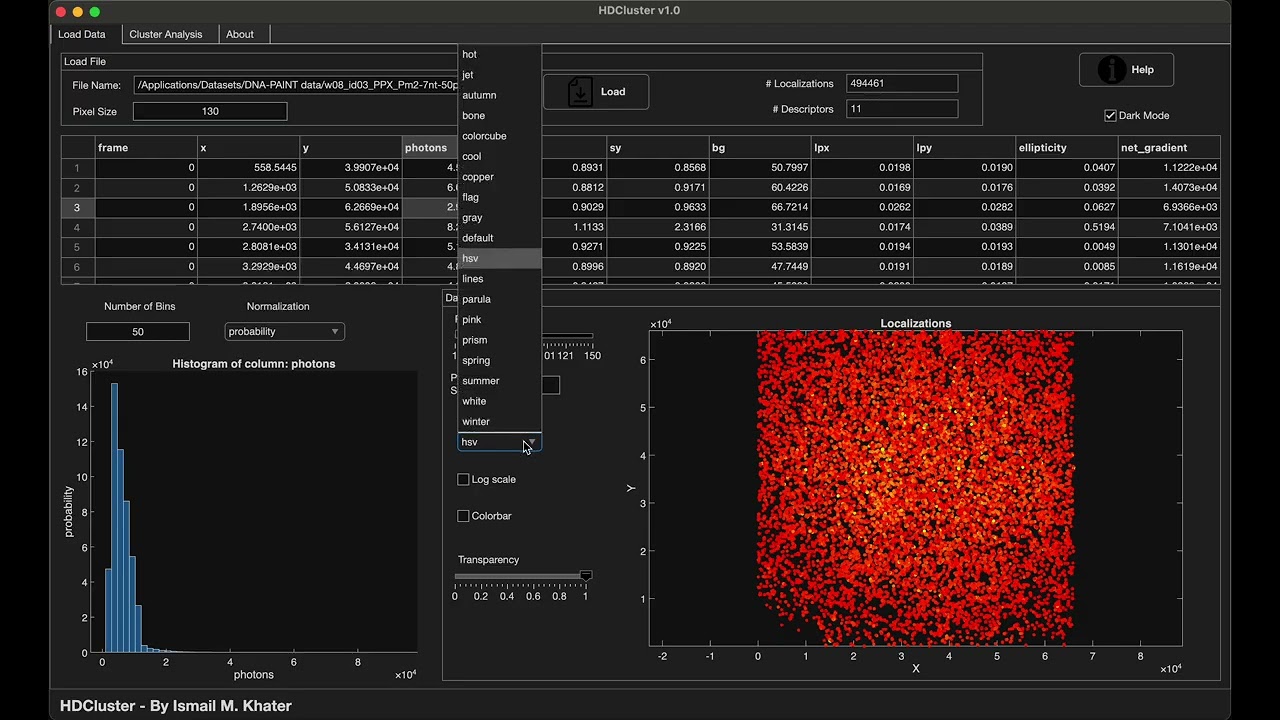
Task: Select the x column header
Action: point(248,148)
